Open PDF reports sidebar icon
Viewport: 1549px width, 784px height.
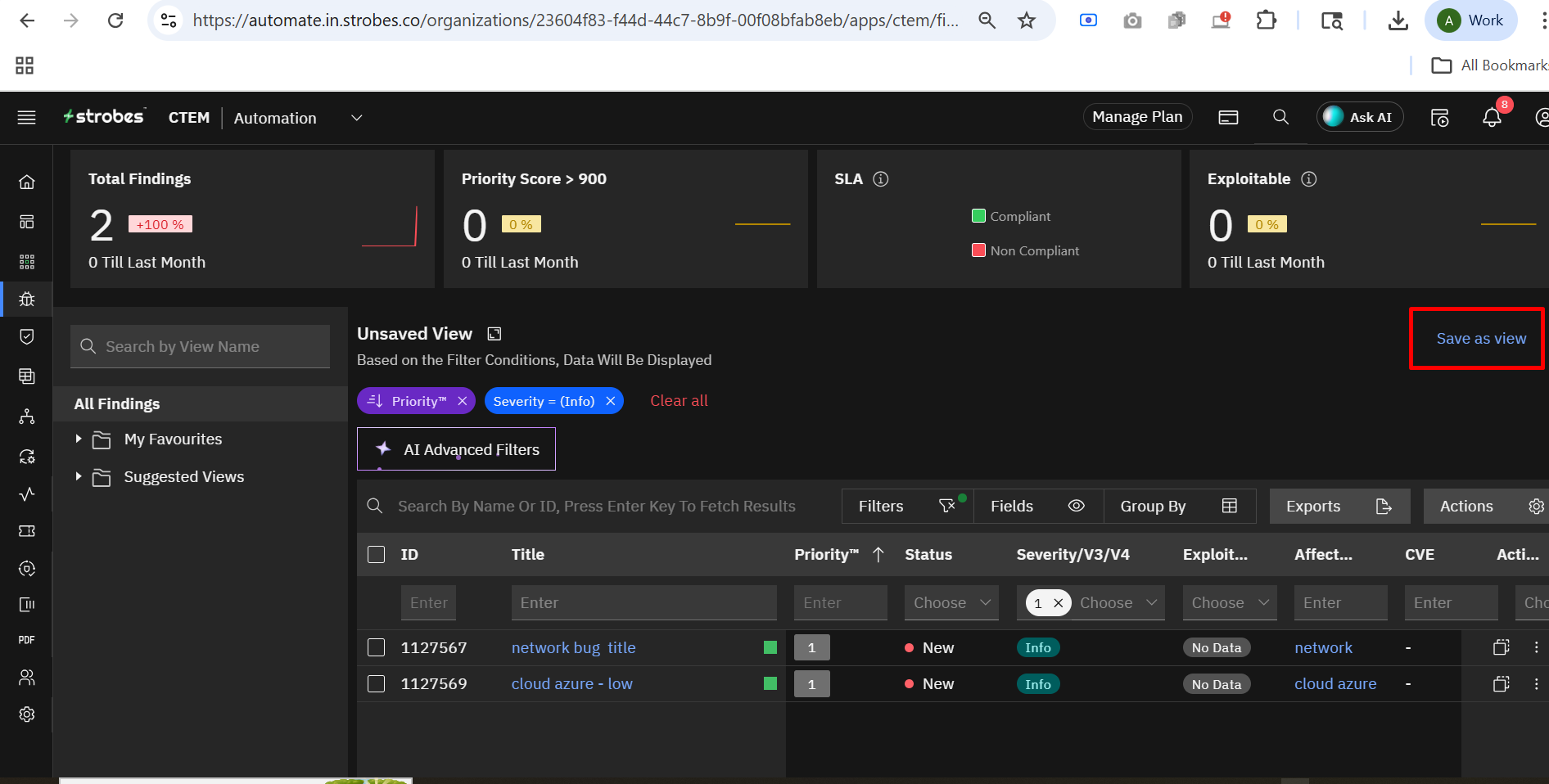coord(27,640)
